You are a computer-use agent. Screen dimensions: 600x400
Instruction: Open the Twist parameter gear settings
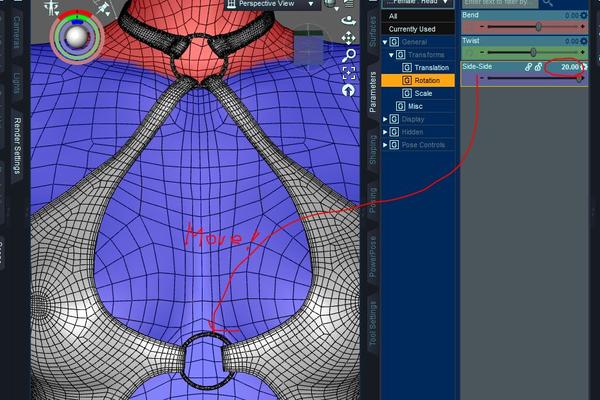click(584, 41)
